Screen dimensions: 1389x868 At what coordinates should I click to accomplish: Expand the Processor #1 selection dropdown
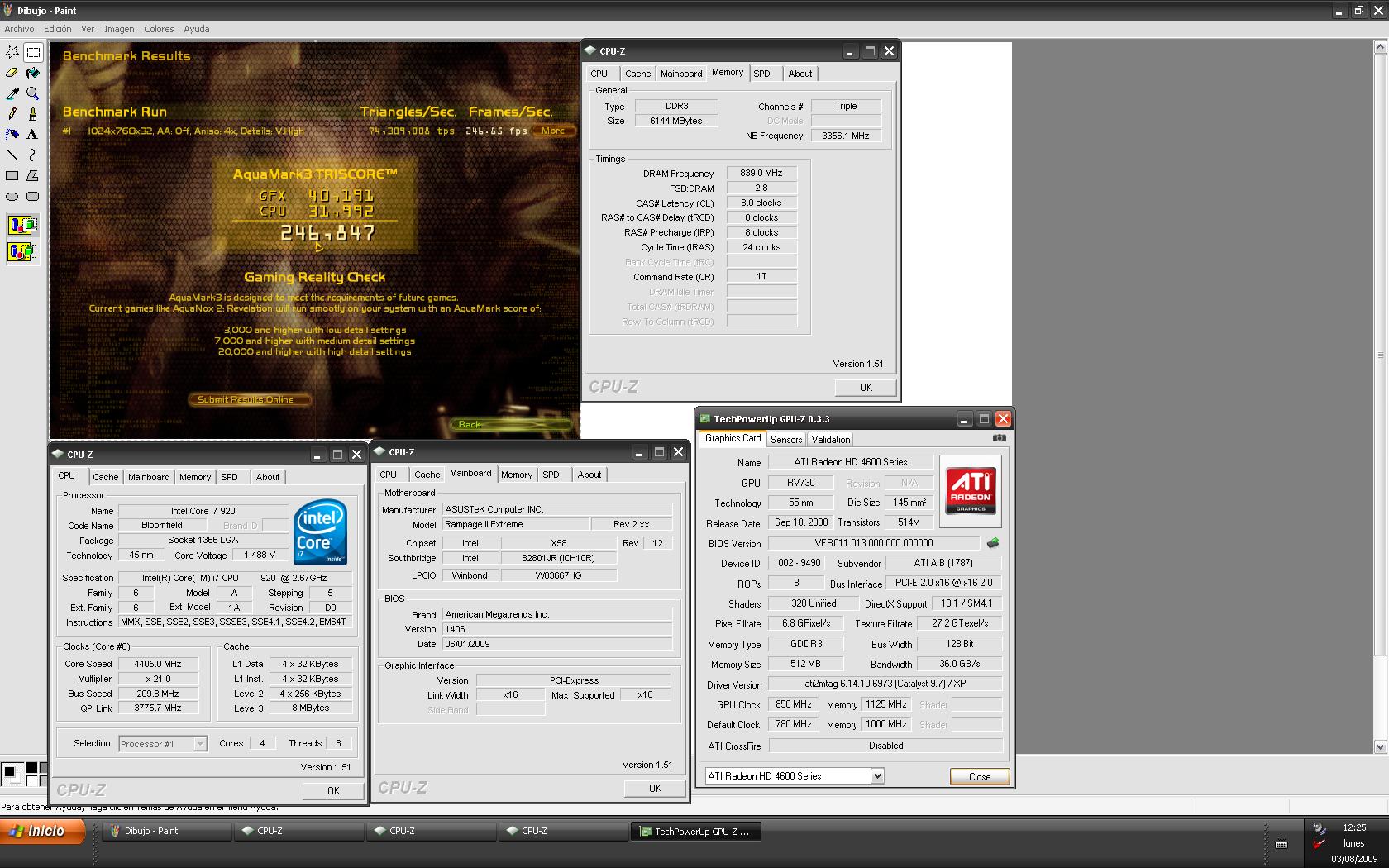click(x=200, y=744)
